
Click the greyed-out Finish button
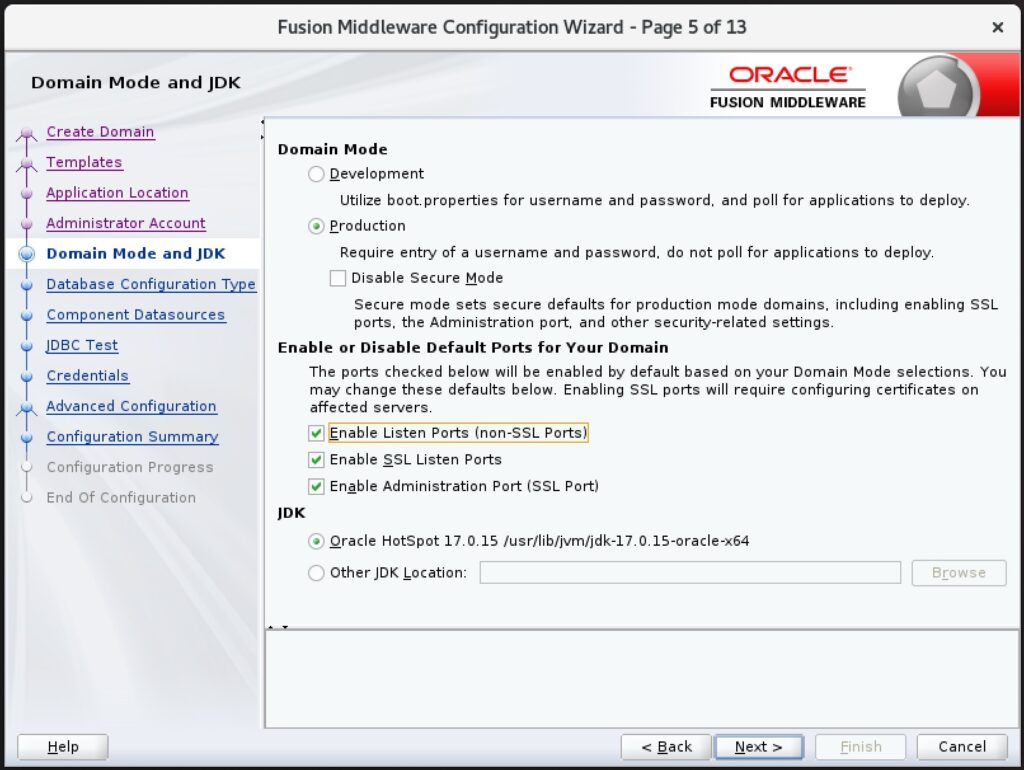coord(861,747)
